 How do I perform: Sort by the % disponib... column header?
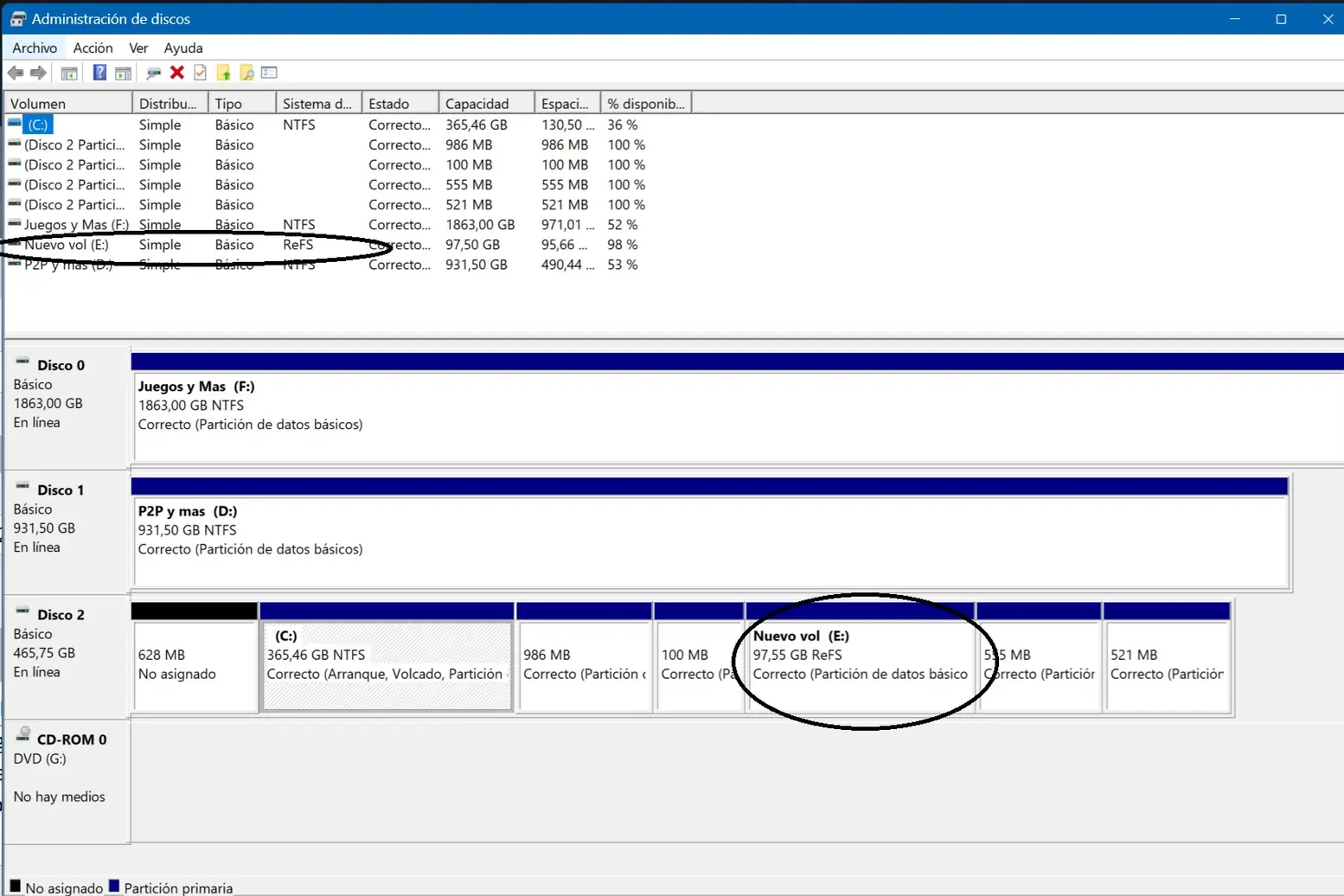pos(646,104)
